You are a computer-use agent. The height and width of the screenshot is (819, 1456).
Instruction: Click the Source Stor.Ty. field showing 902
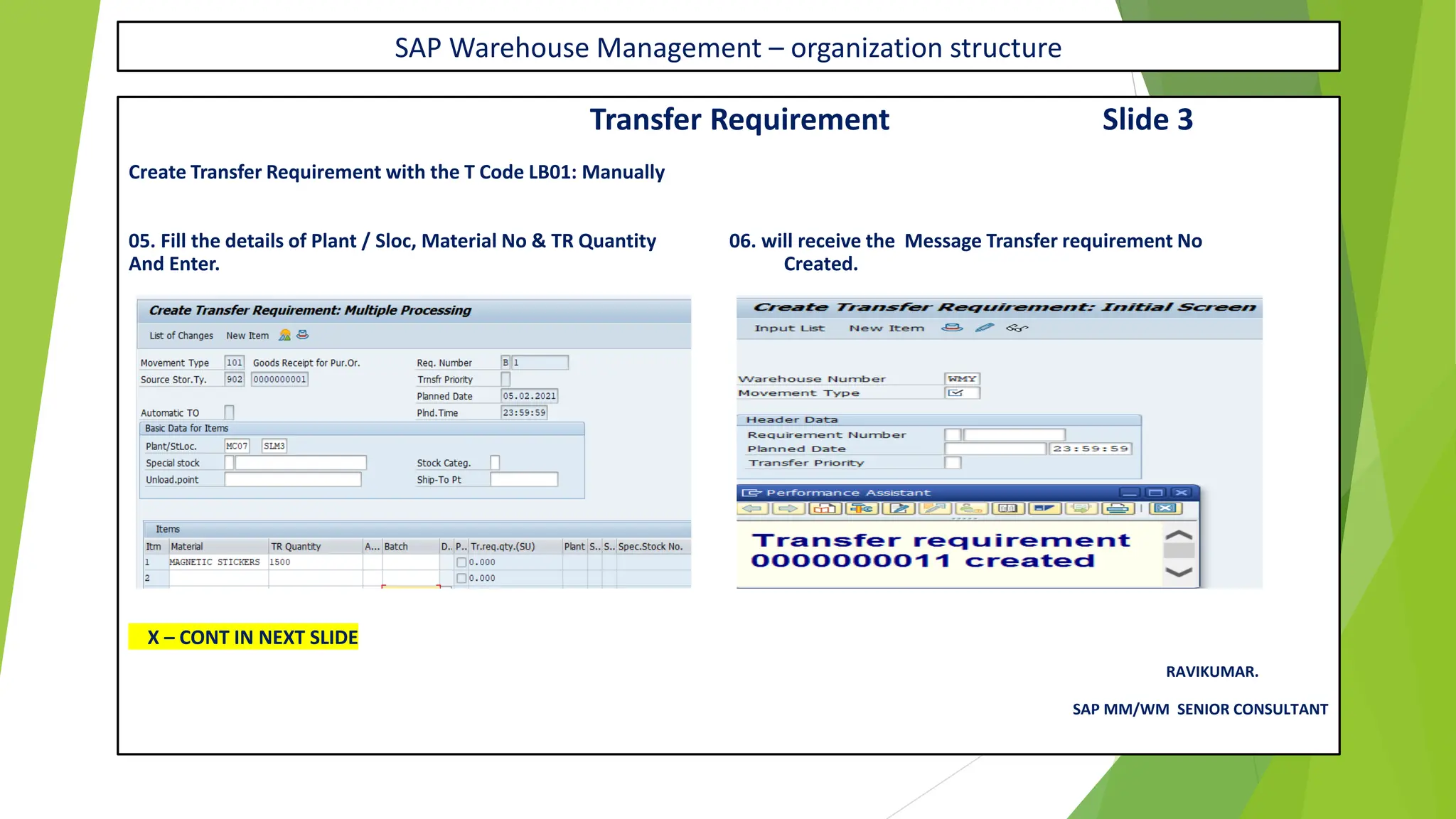click(x=235, y=380)
